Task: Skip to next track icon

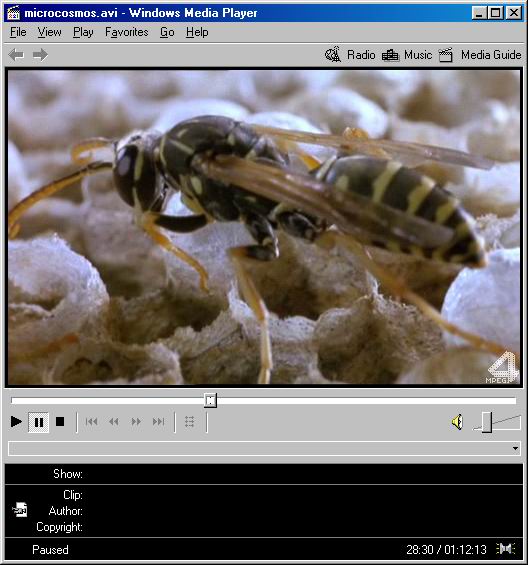Action: [158, 421]
